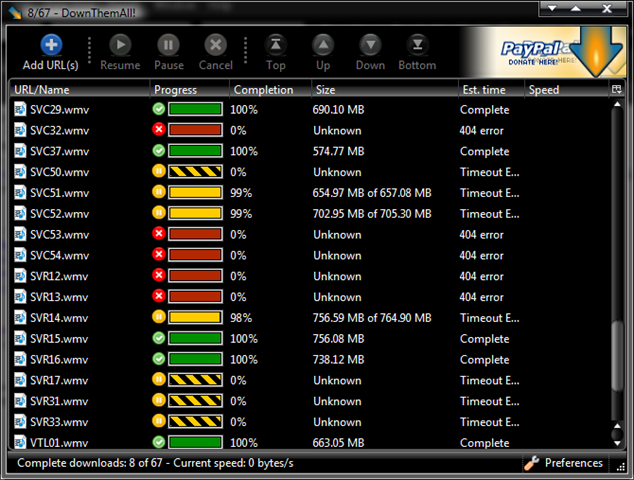The image size is (634, 480).
Task: Select the SVC52.wmv file name
Action: 59,214
